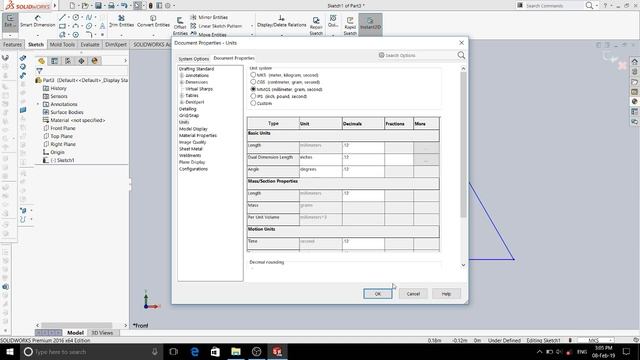Click the Rapid Sketch tool
Image resolution: width=640 pixels, height=360 pixels.
click(350, 26)
